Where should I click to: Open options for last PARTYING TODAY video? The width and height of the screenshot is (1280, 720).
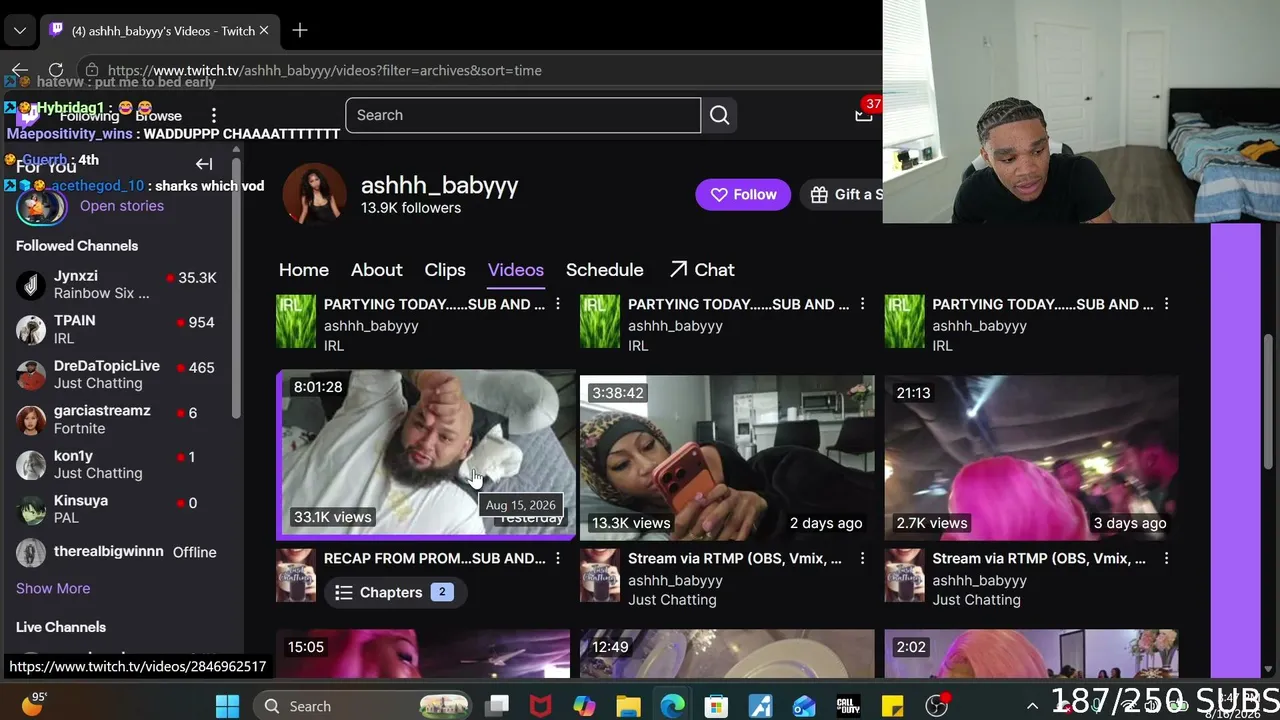click(1166, 304)
